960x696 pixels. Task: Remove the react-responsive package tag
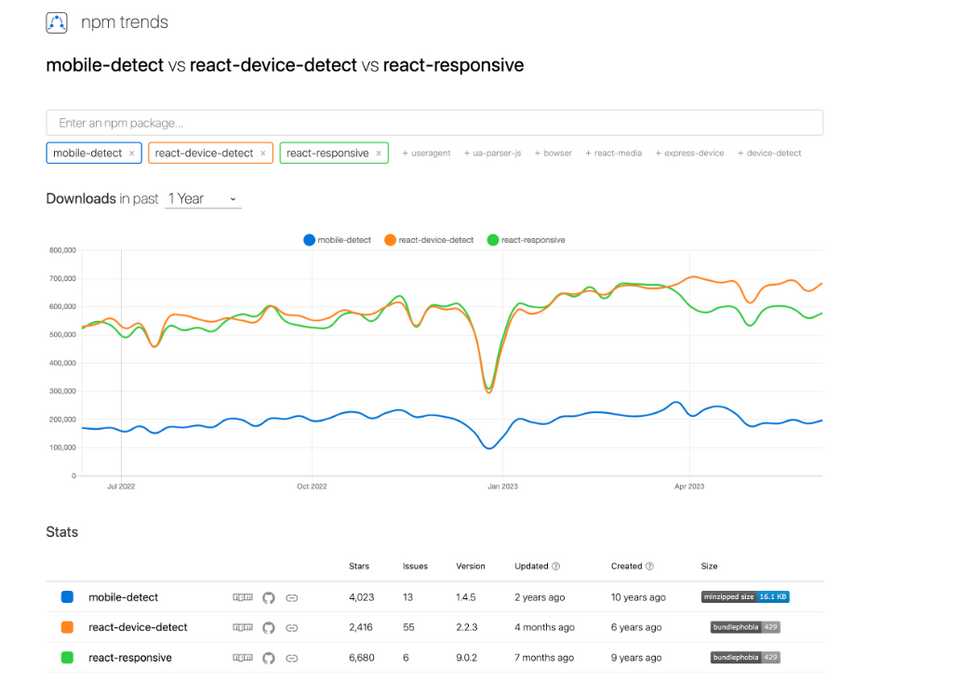[x=378, y=153]
